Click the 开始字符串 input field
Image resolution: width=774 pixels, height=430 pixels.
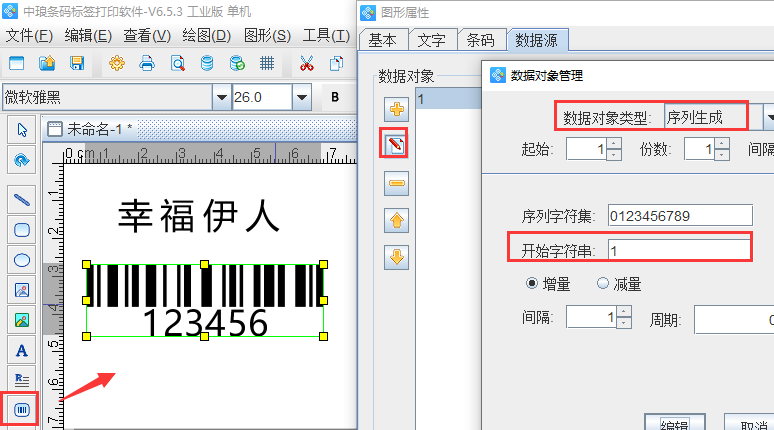(x=678, y=249)
